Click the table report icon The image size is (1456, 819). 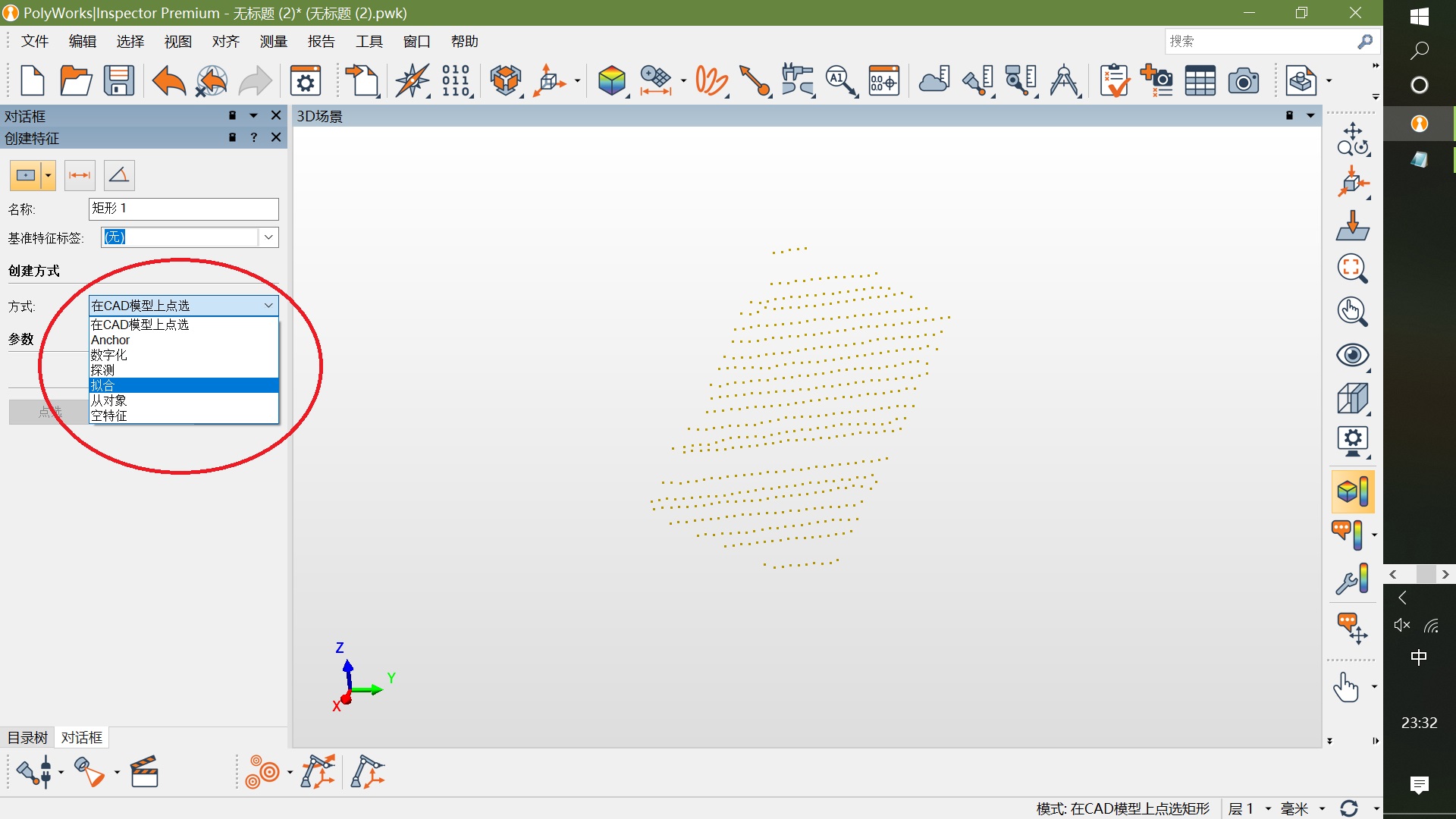point(1200,80)
